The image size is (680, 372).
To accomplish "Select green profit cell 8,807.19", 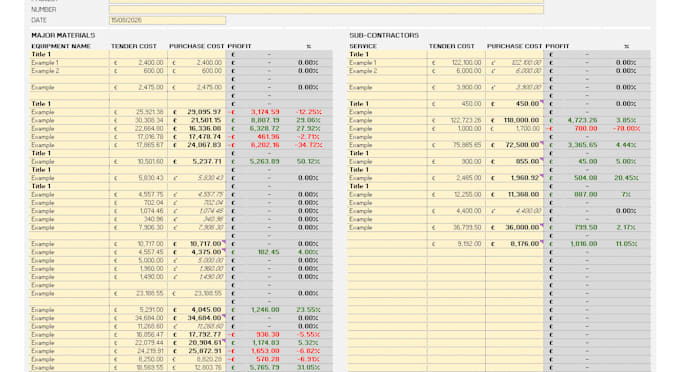I will coord(265,120).
